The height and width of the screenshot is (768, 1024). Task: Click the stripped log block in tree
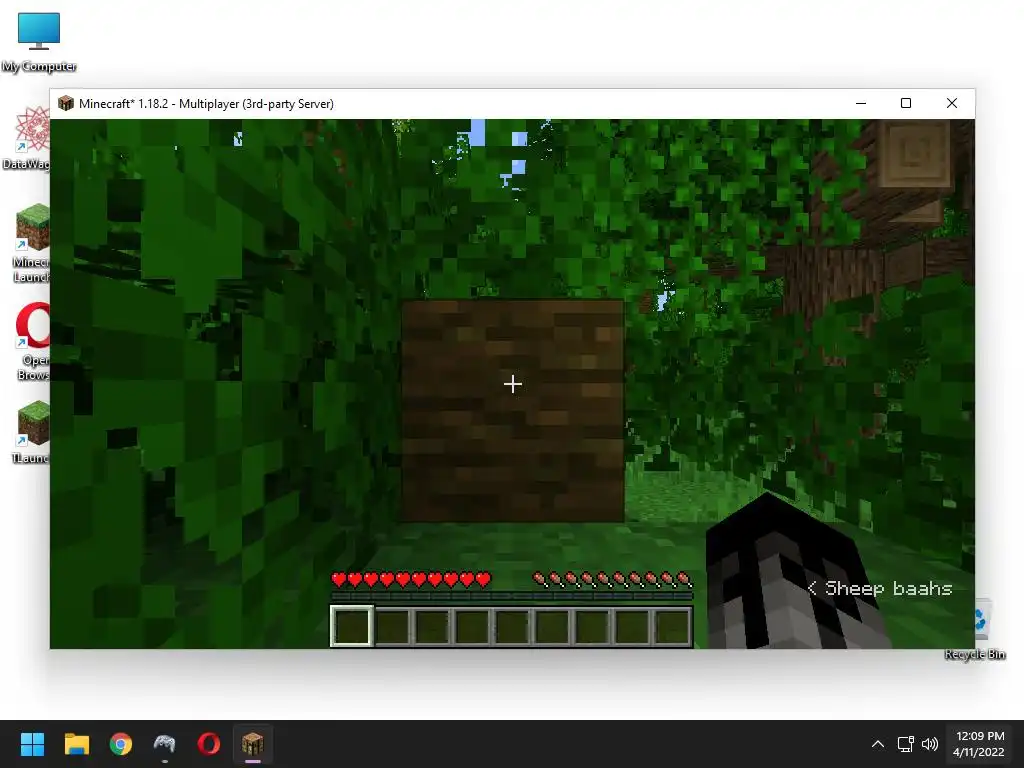click(914, 153)
